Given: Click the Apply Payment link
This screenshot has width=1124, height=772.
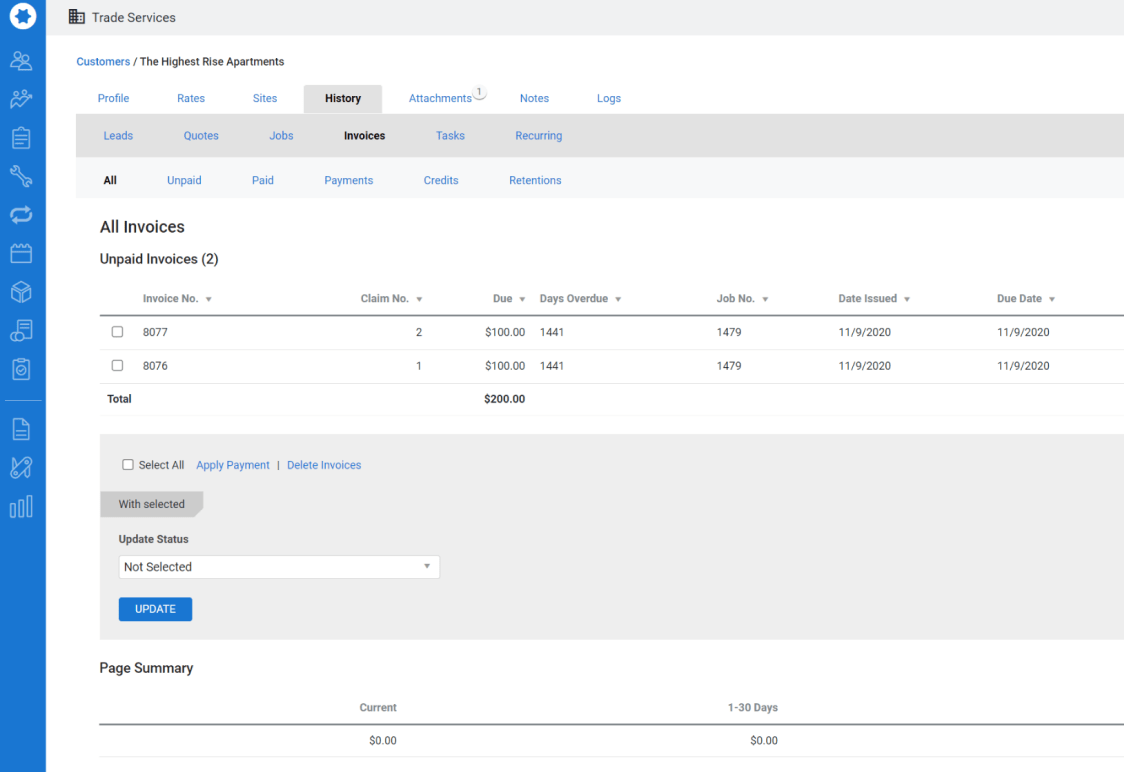Looking at the screenshot, I should pyautogui.click(x=233, y=464).
